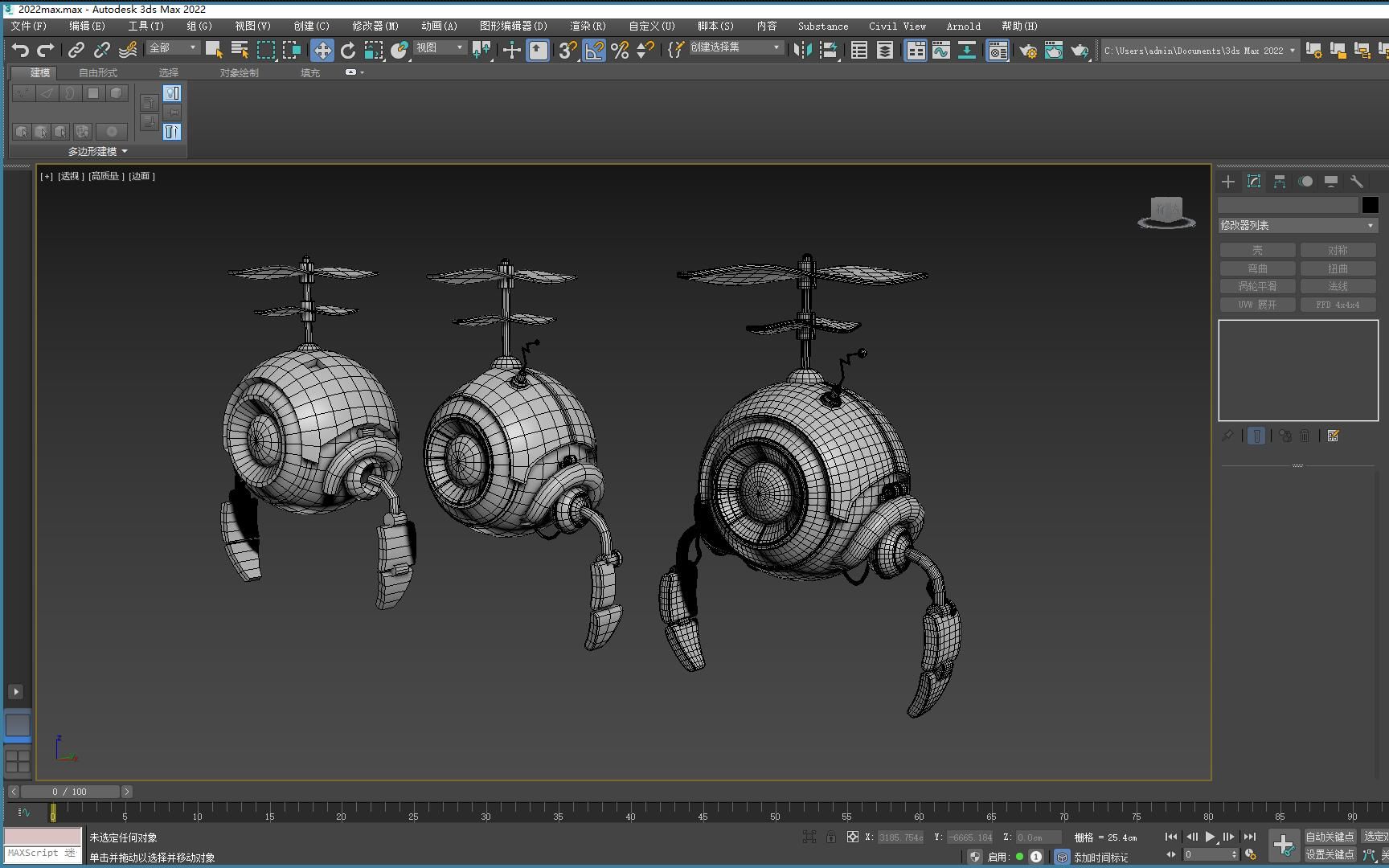Viewport: 1389px width, 868px height.
Task: Select the Rotate tool in toolbar
Action: (x=347, y=51)
